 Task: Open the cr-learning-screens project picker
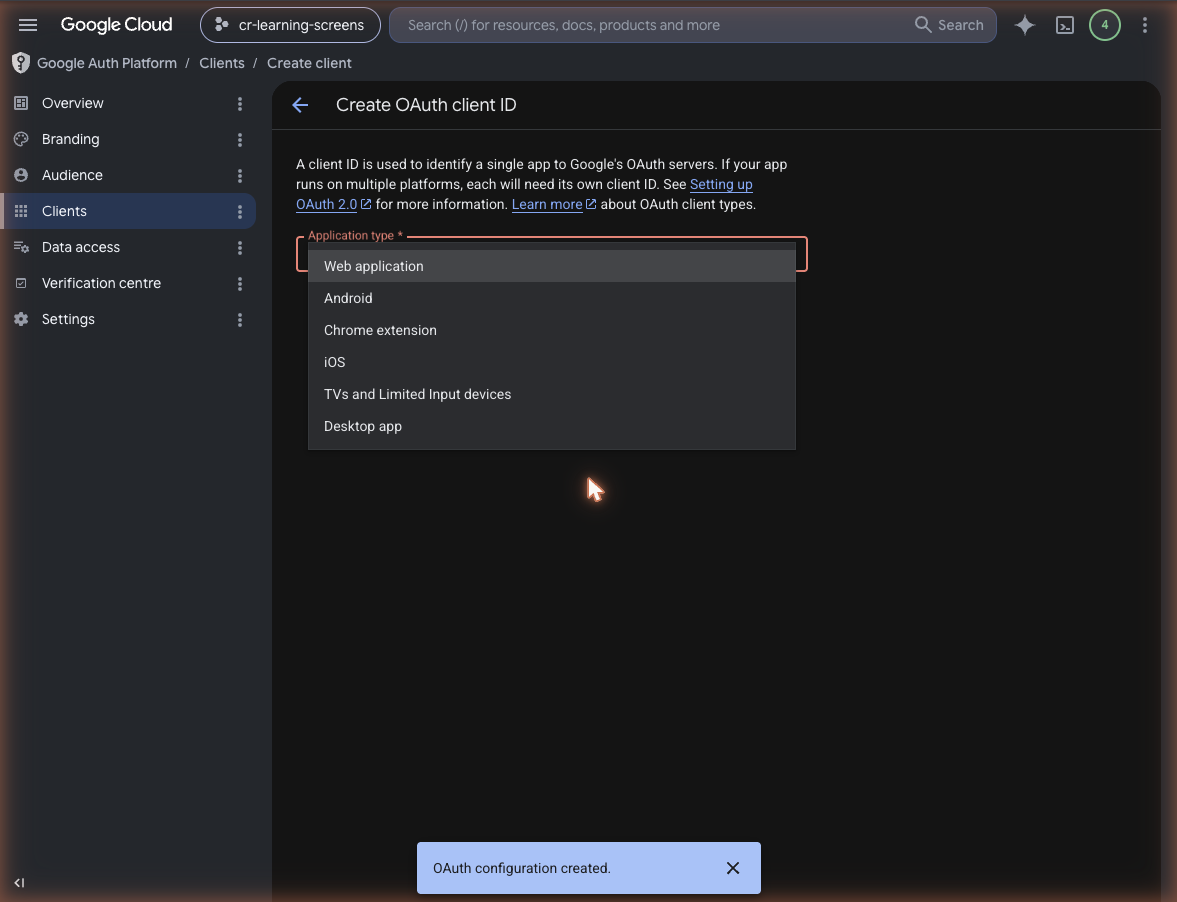[290, 25]
